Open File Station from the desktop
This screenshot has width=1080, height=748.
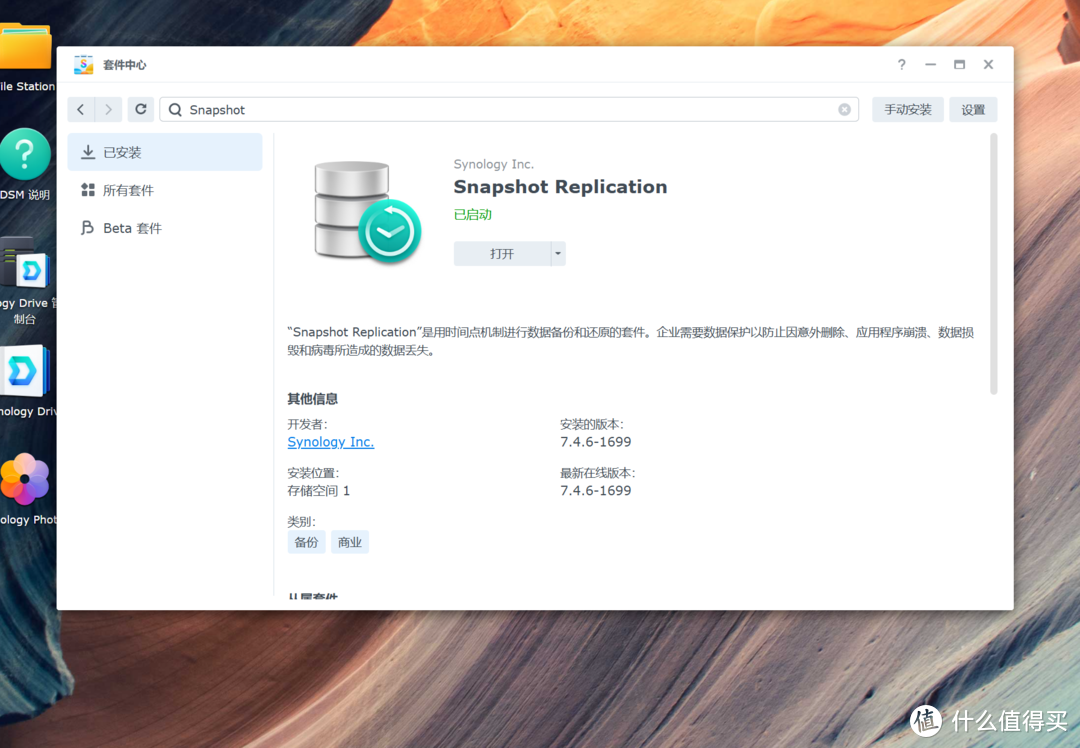(x=27, y=45)
